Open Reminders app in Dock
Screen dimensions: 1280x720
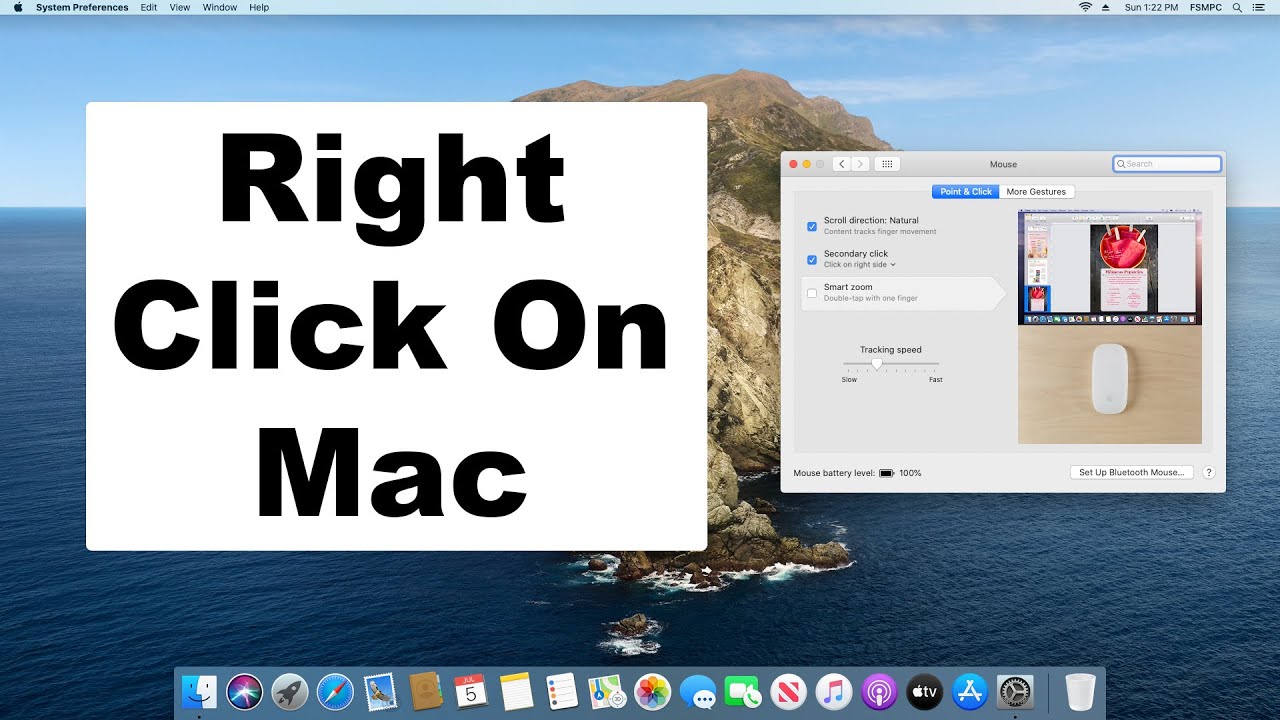[x=562, y=691]
